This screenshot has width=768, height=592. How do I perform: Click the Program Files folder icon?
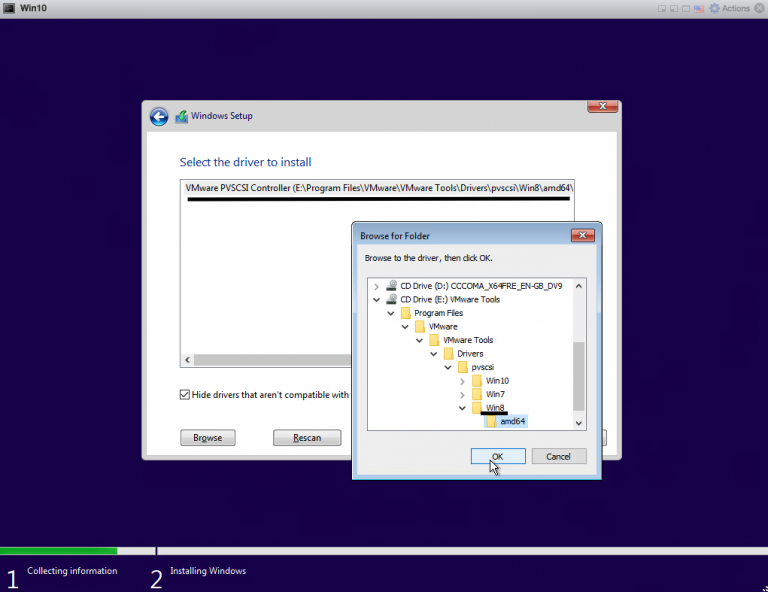pyautogui.click(x=405, y=313)
